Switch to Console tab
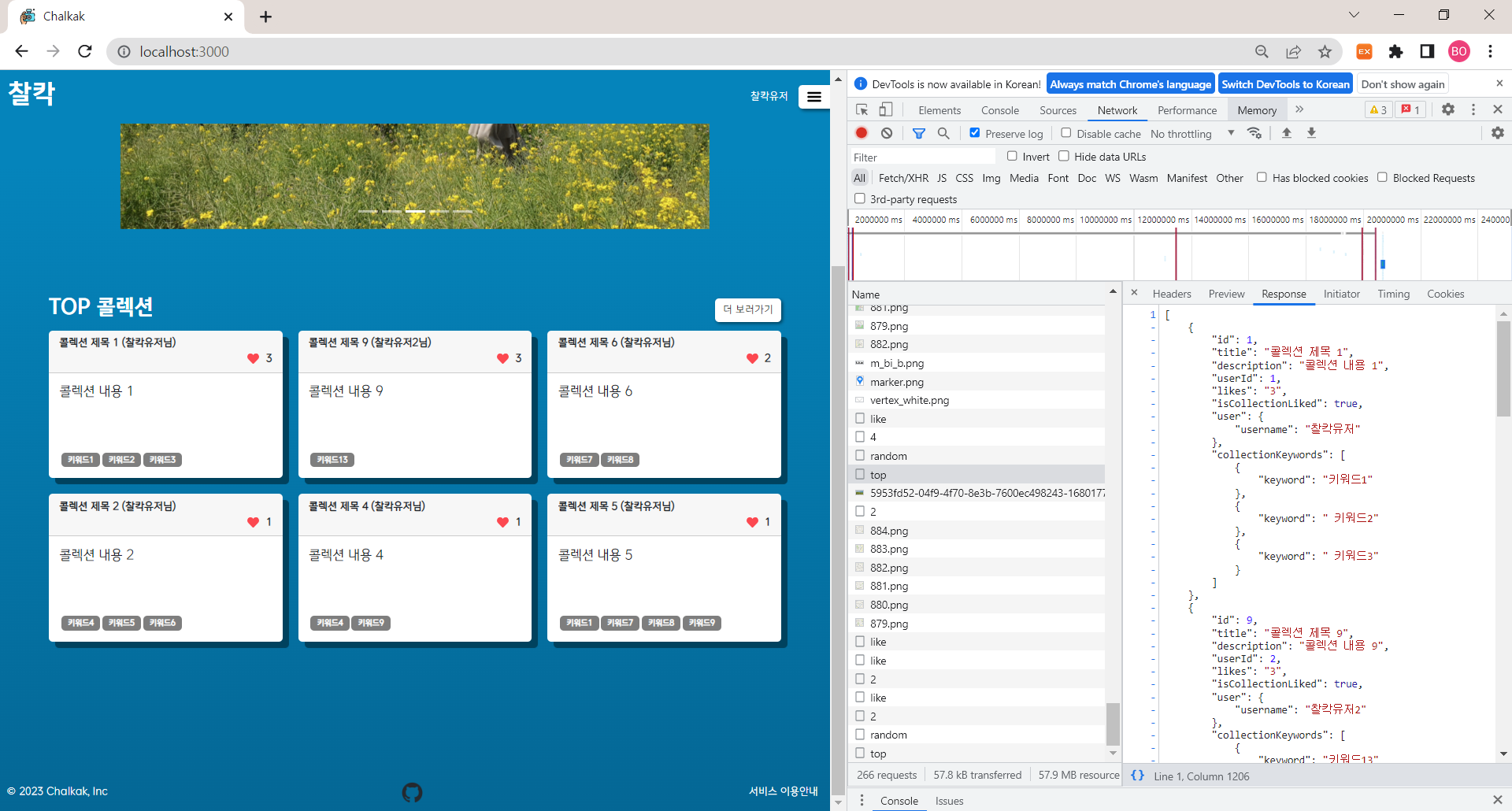Image resolution: width=1512 pixels, height=811 pixels. 1000,110
